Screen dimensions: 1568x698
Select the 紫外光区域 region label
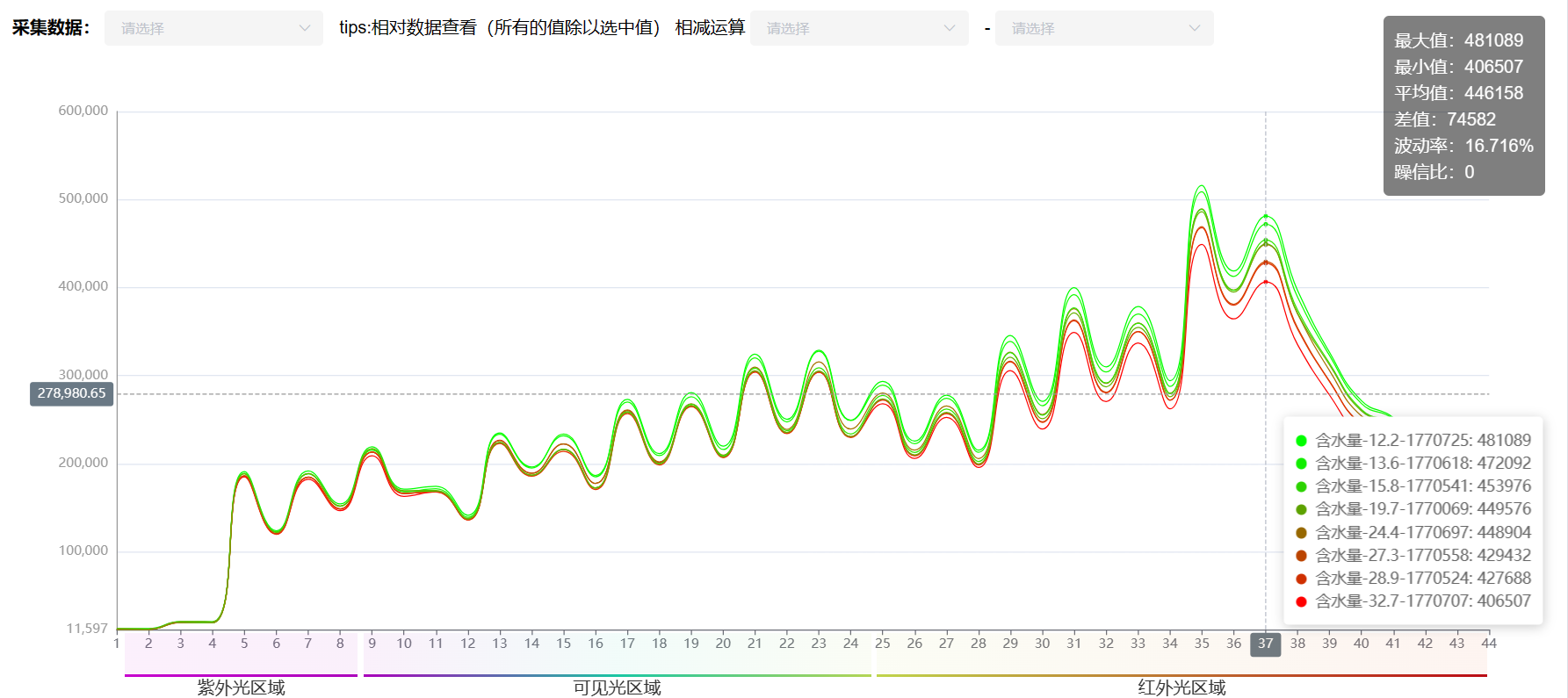pyautogui.click(x=241, y=687)
